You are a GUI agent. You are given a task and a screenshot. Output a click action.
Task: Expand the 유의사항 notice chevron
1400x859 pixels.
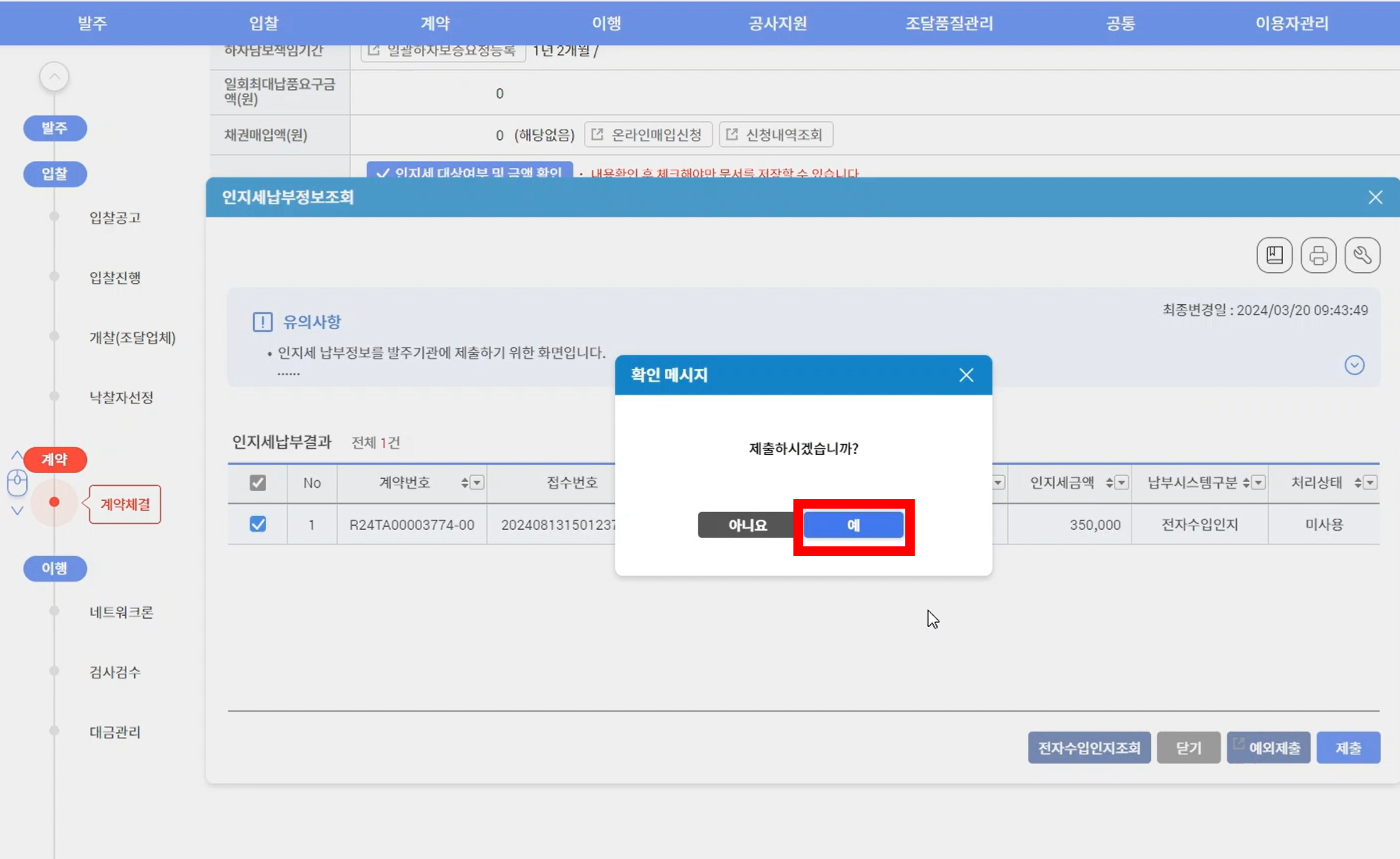[1354, 365]
